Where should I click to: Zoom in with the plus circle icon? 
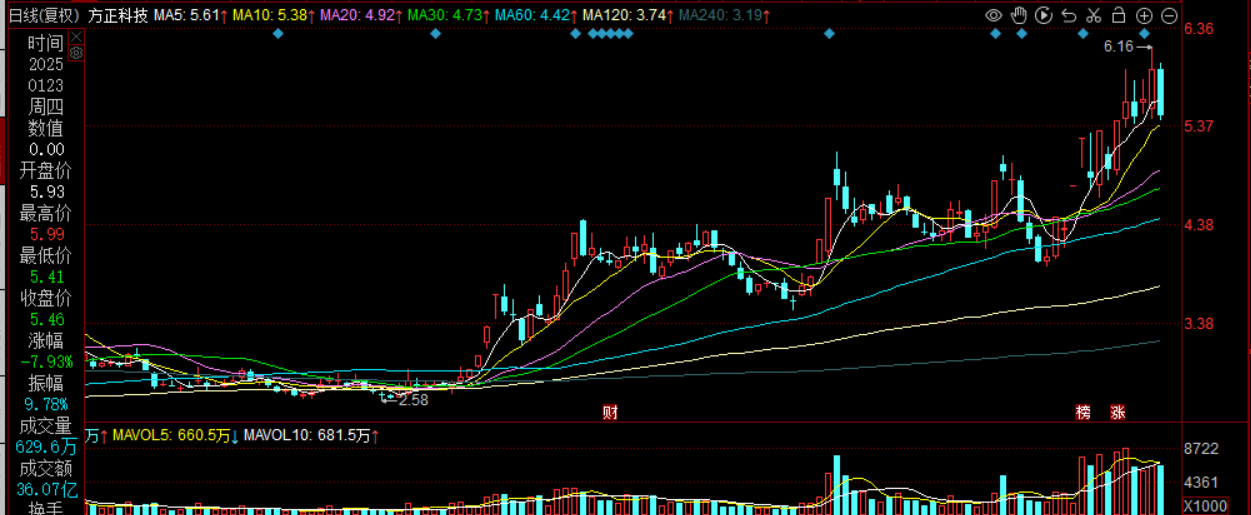point(1144,15)
